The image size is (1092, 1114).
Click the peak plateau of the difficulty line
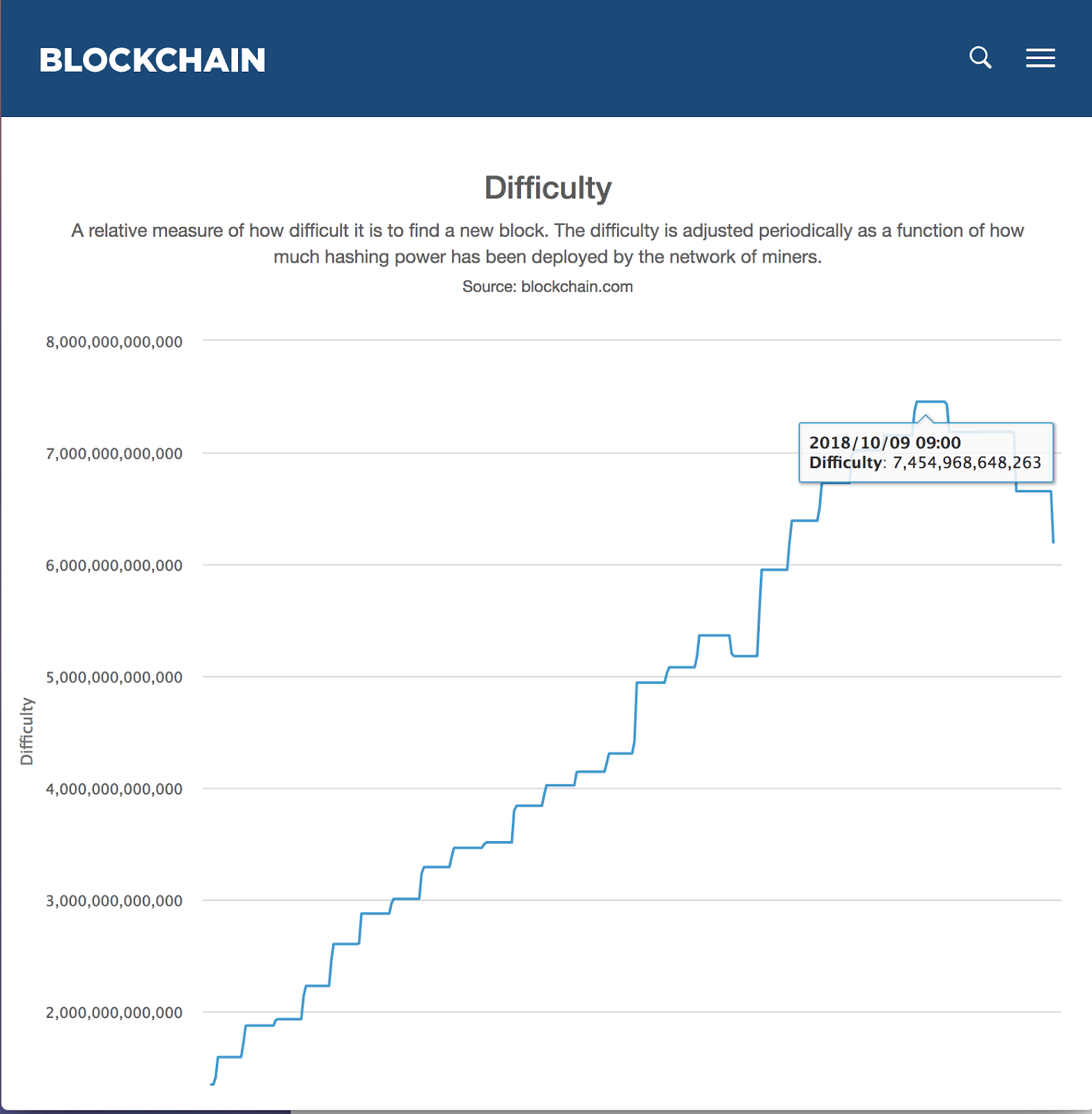click(x=930, y=402)
